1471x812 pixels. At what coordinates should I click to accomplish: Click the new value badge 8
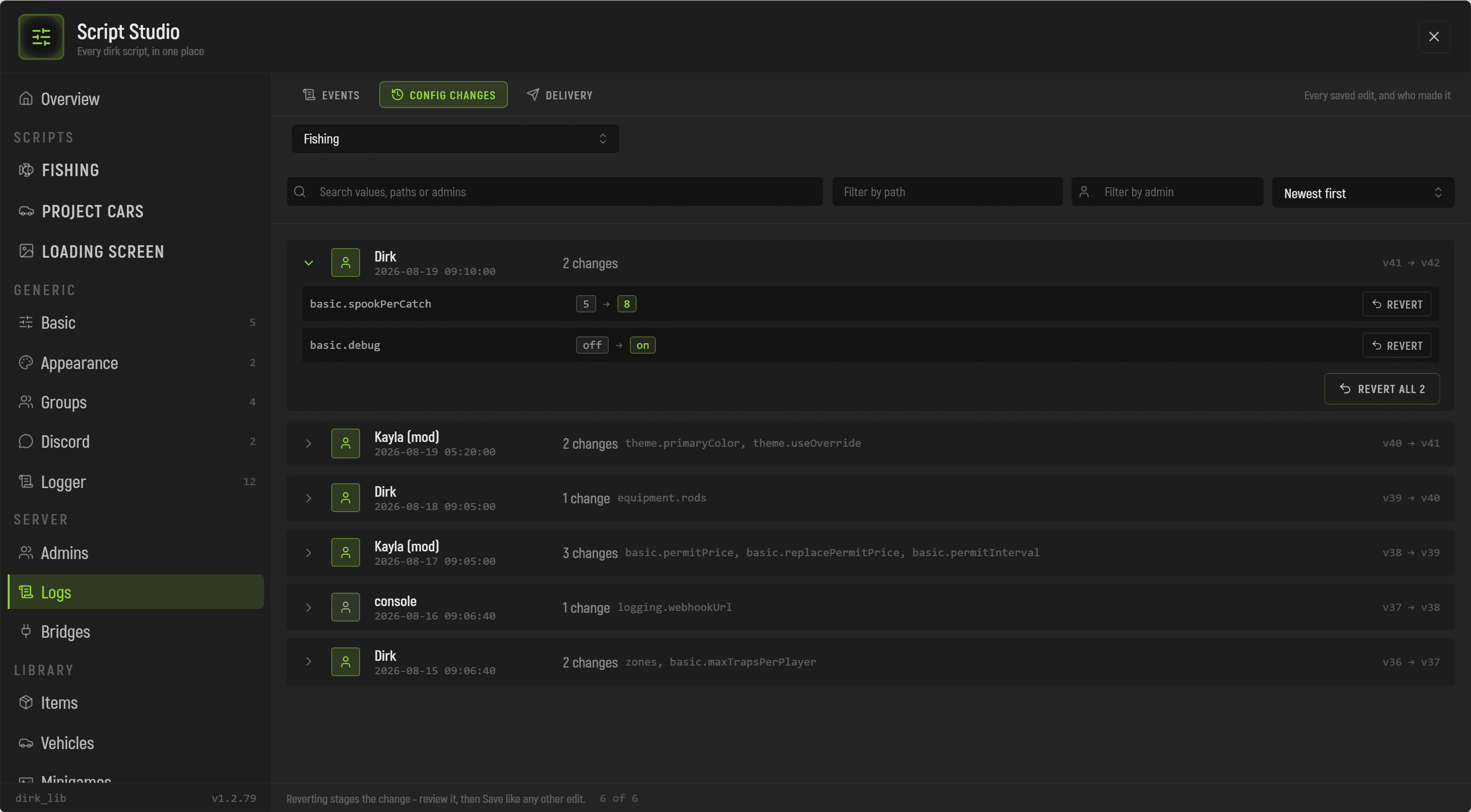point(627,304)
